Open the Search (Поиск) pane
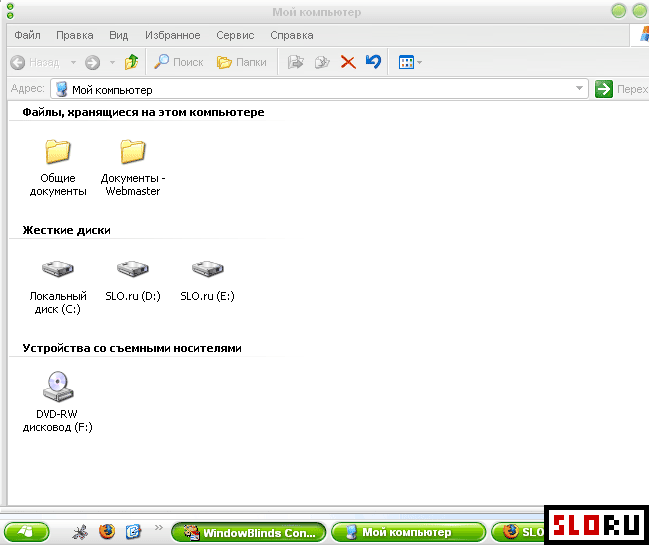 coord(178,62)
